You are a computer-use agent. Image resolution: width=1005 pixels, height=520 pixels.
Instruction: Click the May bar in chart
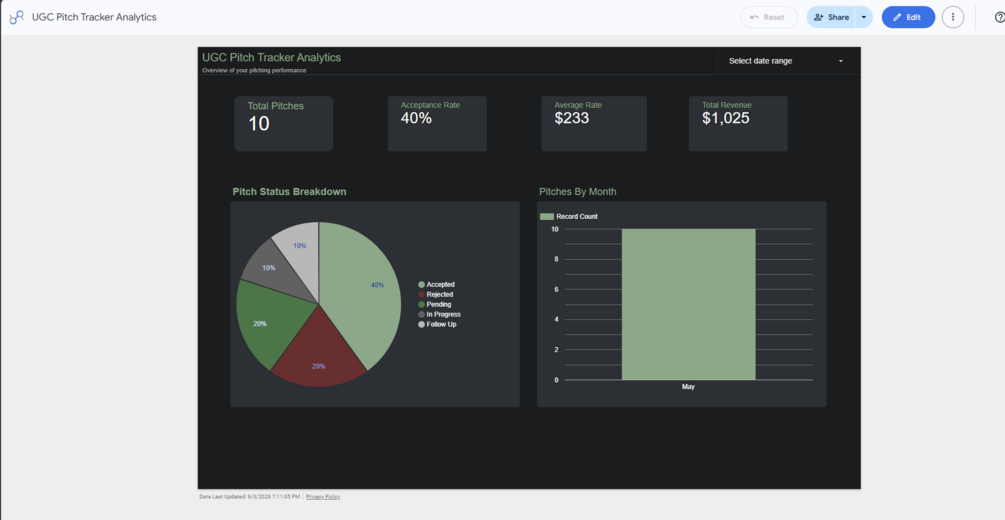click(x=688, y=305)
